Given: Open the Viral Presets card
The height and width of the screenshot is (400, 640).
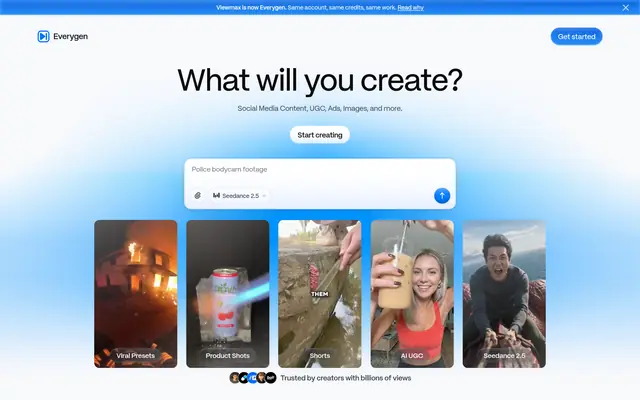Looking at the screenshot, I should coord(136,294).
